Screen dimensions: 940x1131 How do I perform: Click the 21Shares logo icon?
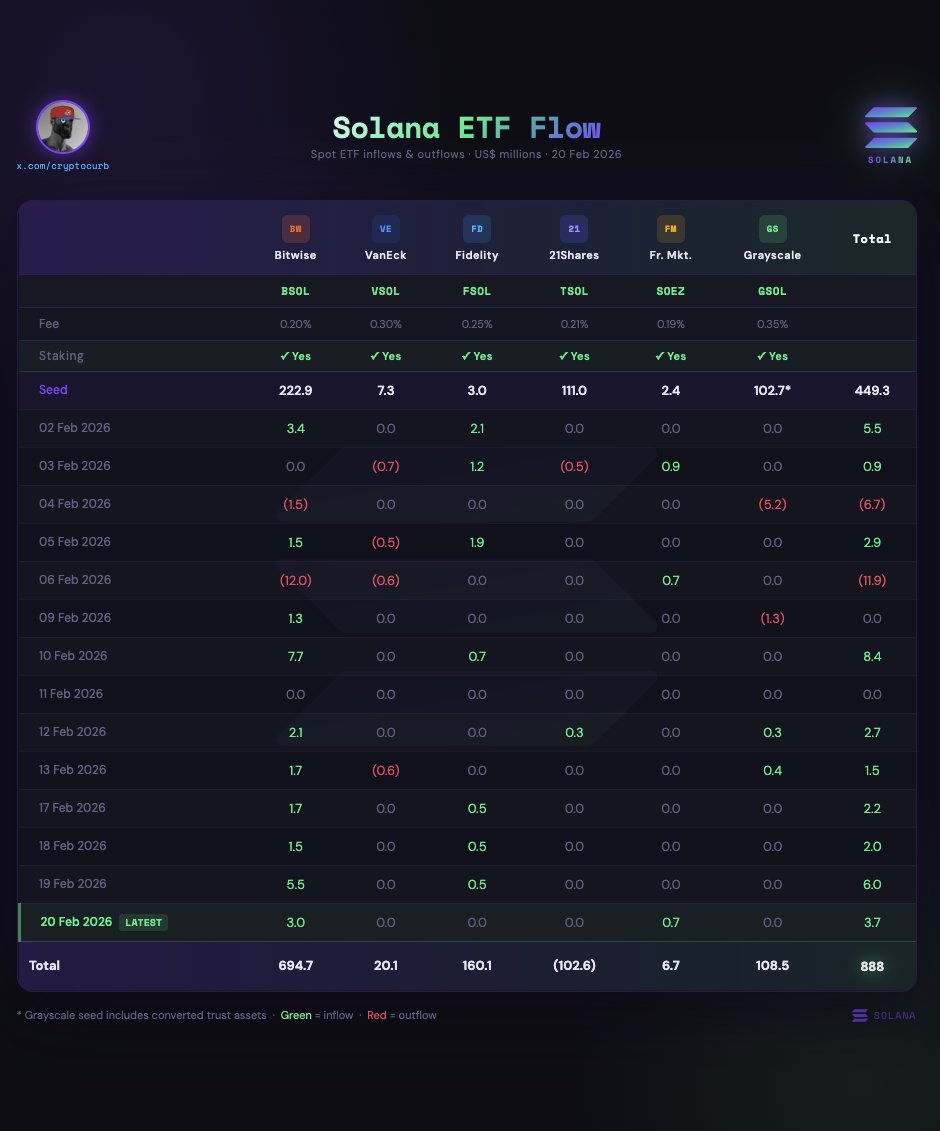(x=574, y=229)
